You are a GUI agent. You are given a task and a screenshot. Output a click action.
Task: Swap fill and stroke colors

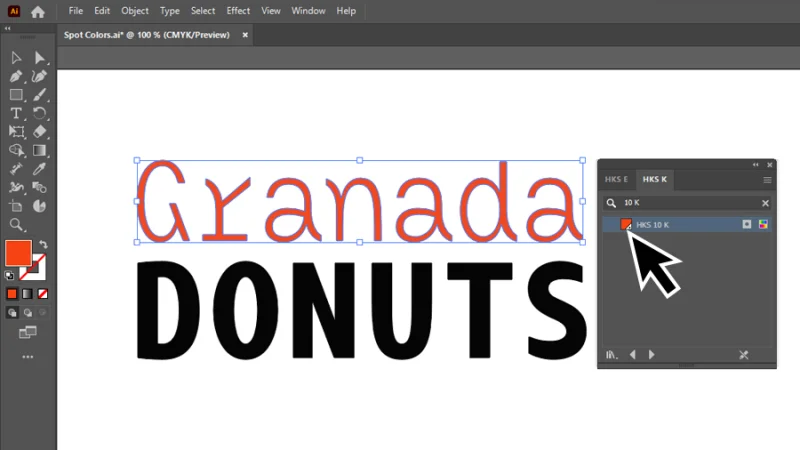43,244
